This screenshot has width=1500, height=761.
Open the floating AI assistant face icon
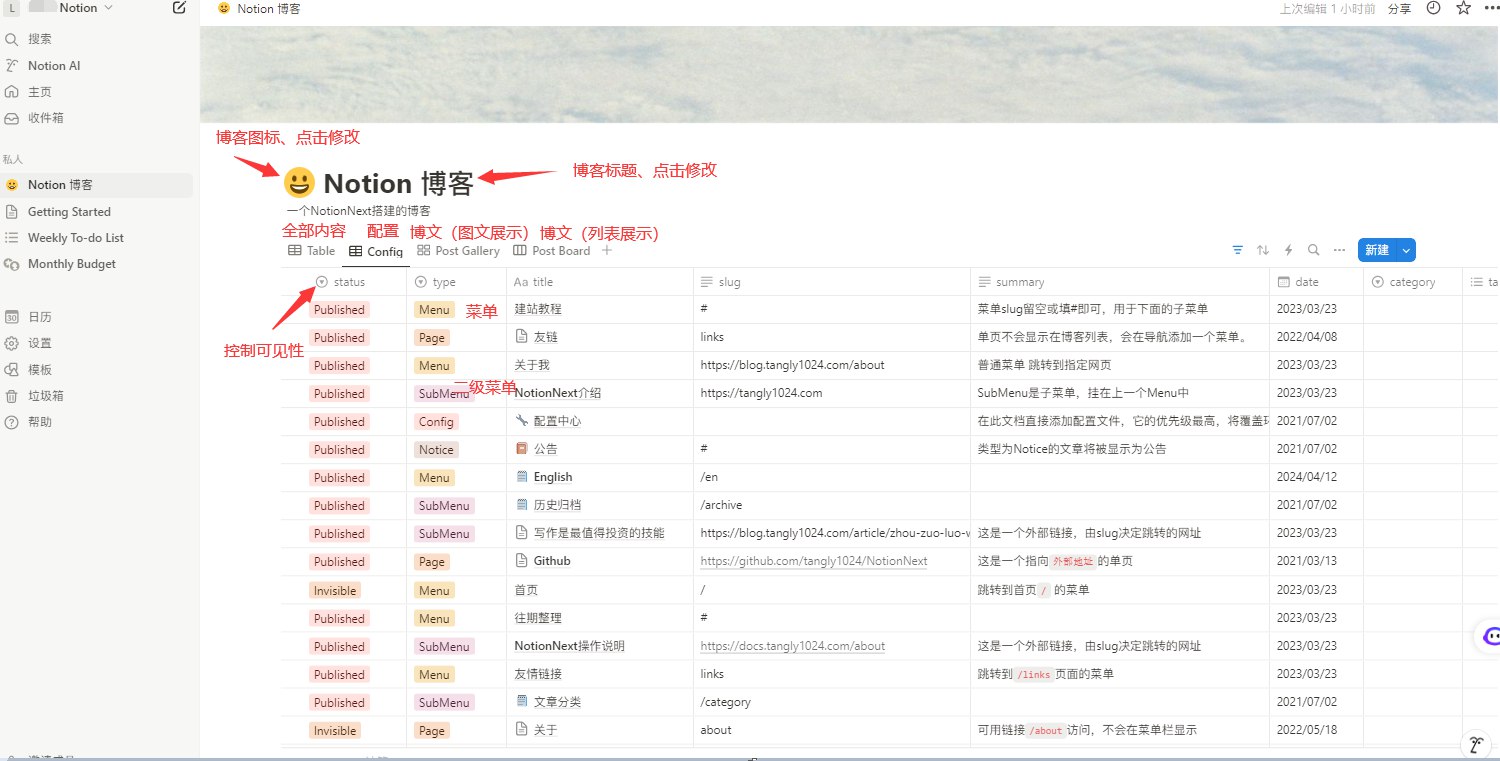tap(1490, 635)
